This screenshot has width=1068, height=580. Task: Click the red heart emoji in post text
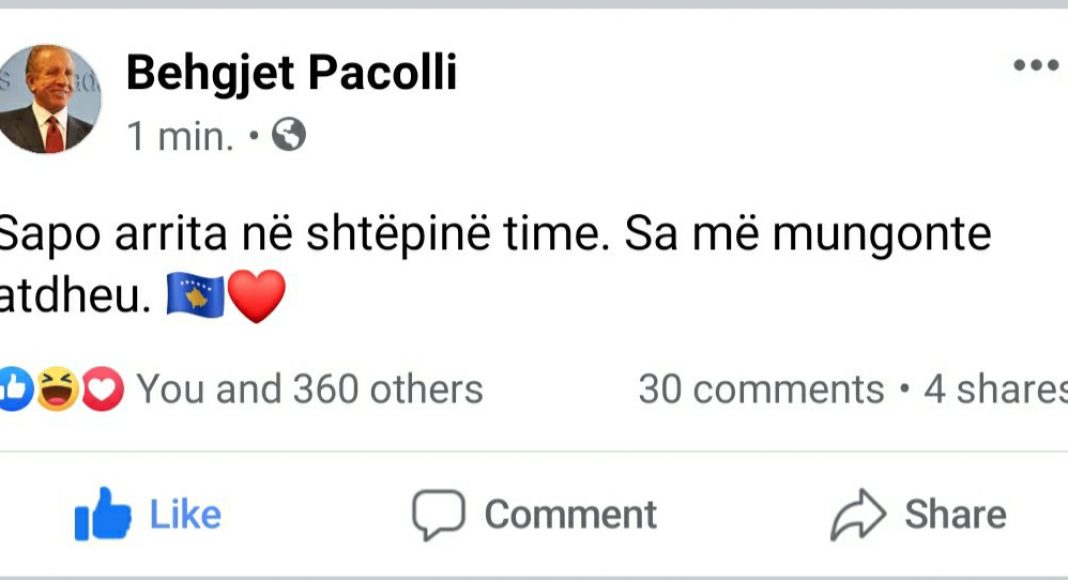click(x=257, y=297)
